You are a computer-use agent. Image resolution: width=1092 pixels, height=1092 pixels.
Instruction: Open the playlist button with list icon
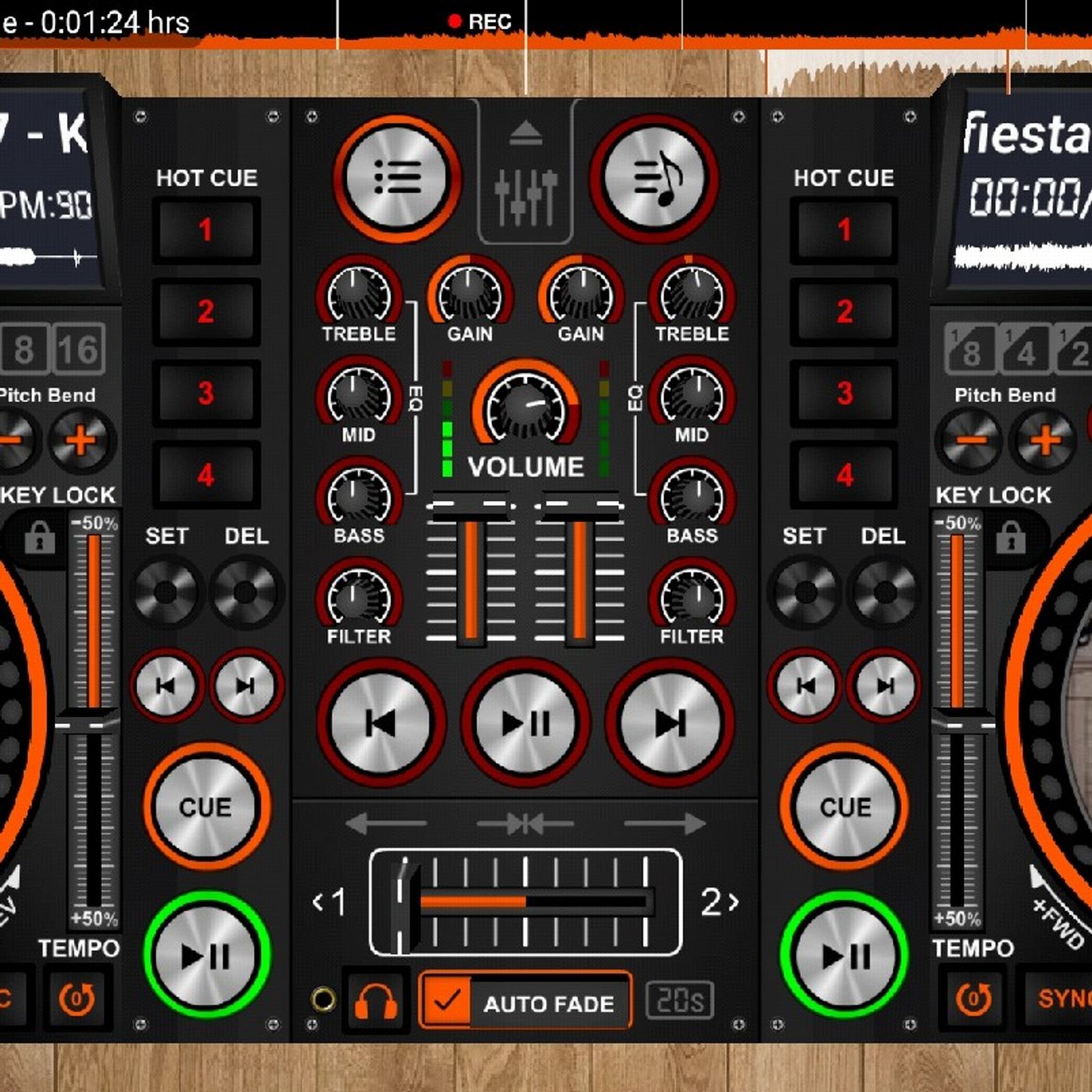click(x=397, y=179)
